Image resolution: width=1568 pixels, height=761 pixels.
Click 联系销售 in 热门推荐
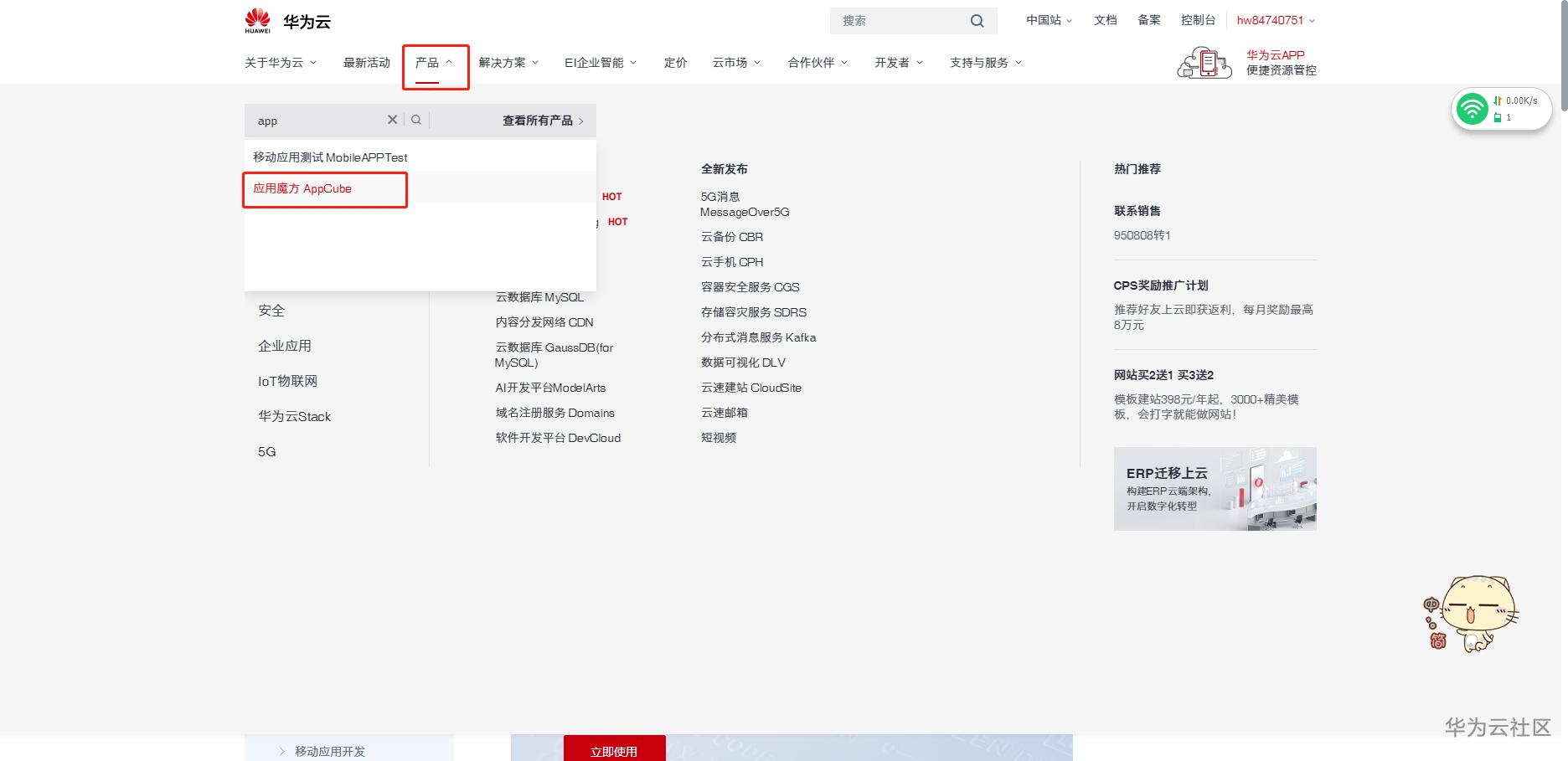point(1137,211)
